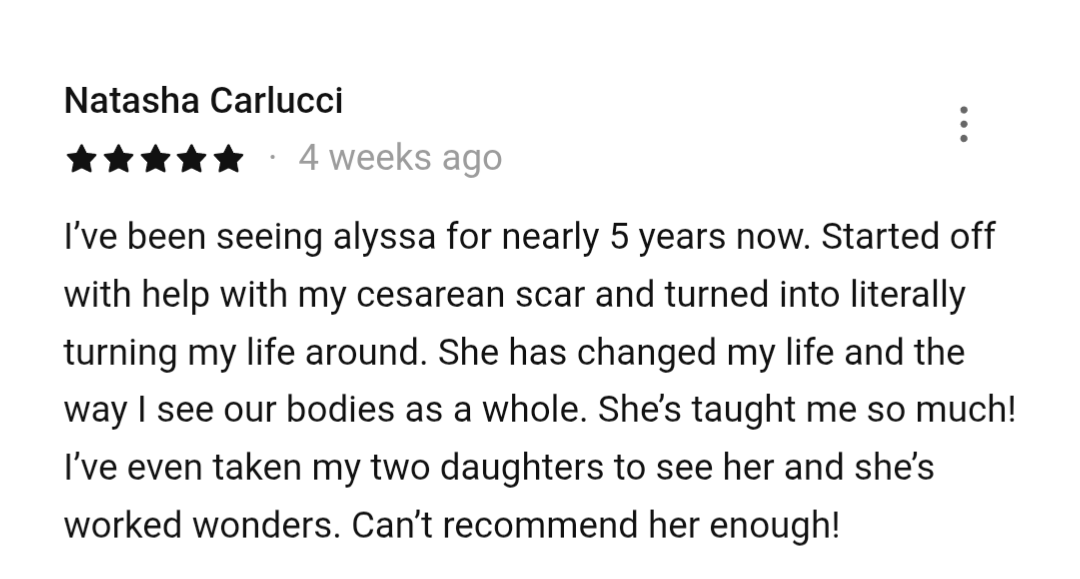1080x579 pixels.
Task: Click the third rating star
Action: pyautogui.click(x=155, y=158)
